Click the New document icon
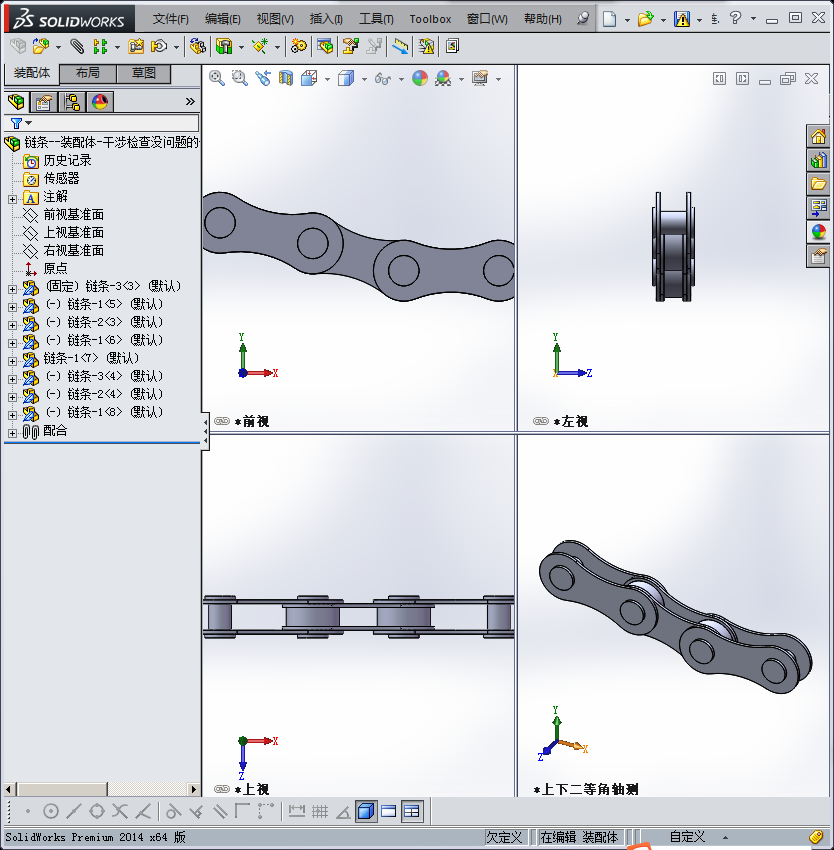 tap(610, 20)
